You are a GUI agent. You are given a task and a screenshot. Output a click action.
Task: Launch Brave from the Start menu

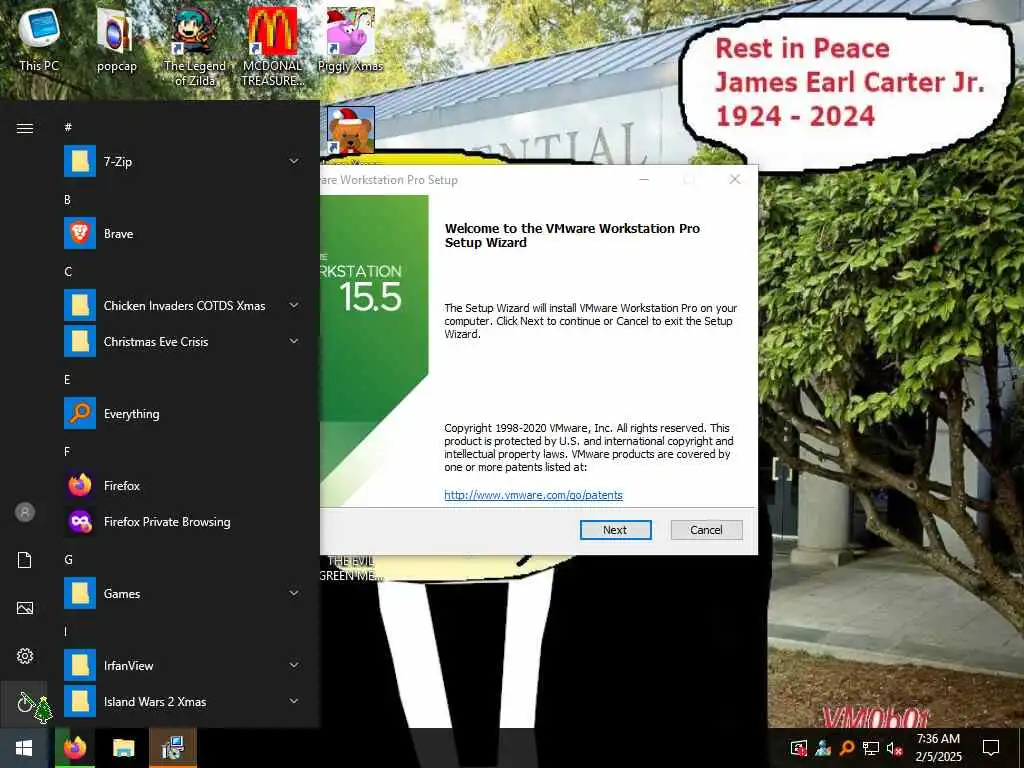pyautogui.click(x=182, y=233)
